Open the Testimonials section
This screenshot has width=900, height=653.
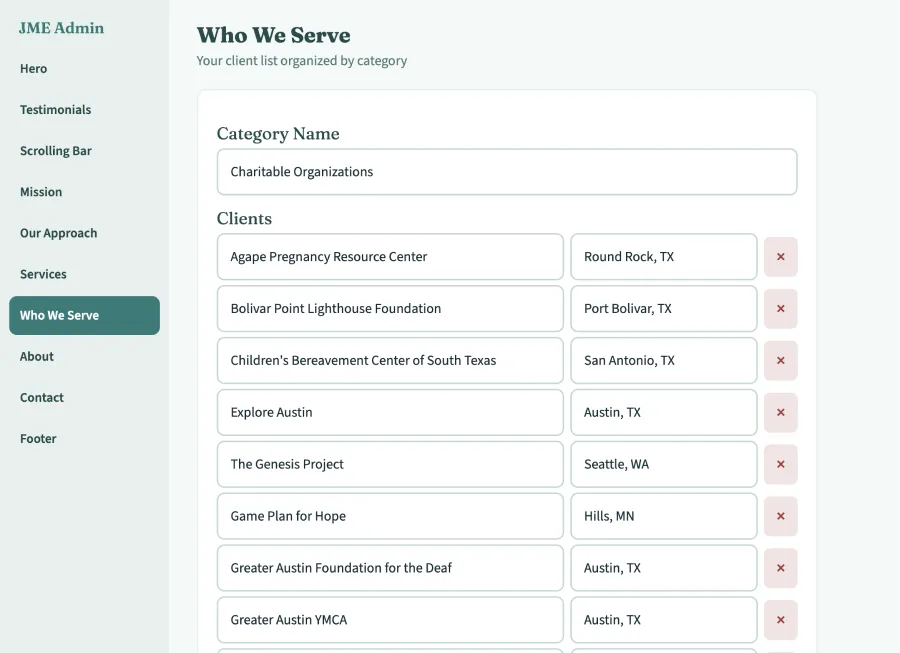pyautogui.click(x=55, y=109)
